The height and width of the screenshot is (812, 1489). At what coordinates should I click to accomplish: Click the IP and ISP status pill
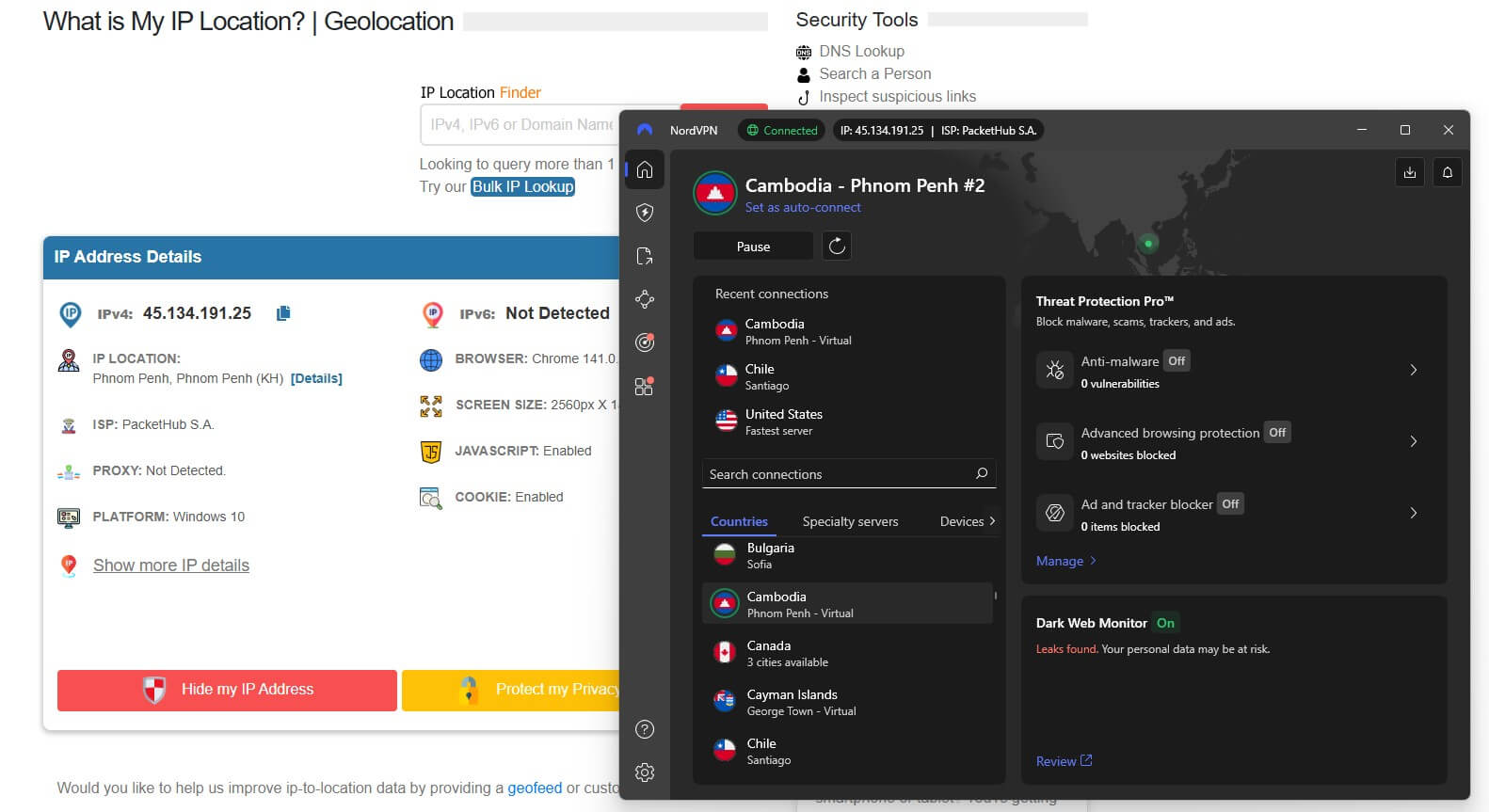938,130
